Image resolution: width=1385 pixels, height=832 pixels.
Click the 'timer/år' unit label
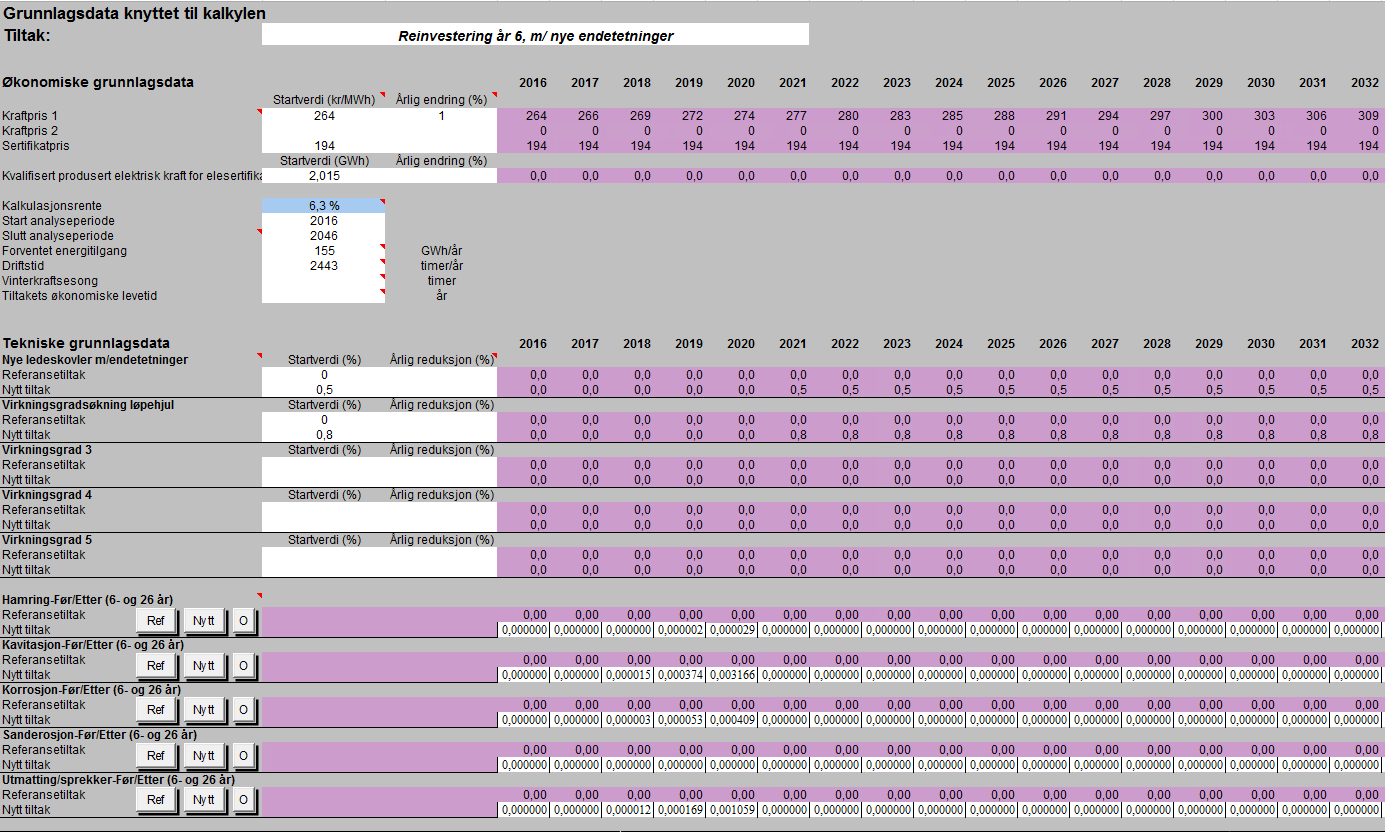click(x=441, y=266)
